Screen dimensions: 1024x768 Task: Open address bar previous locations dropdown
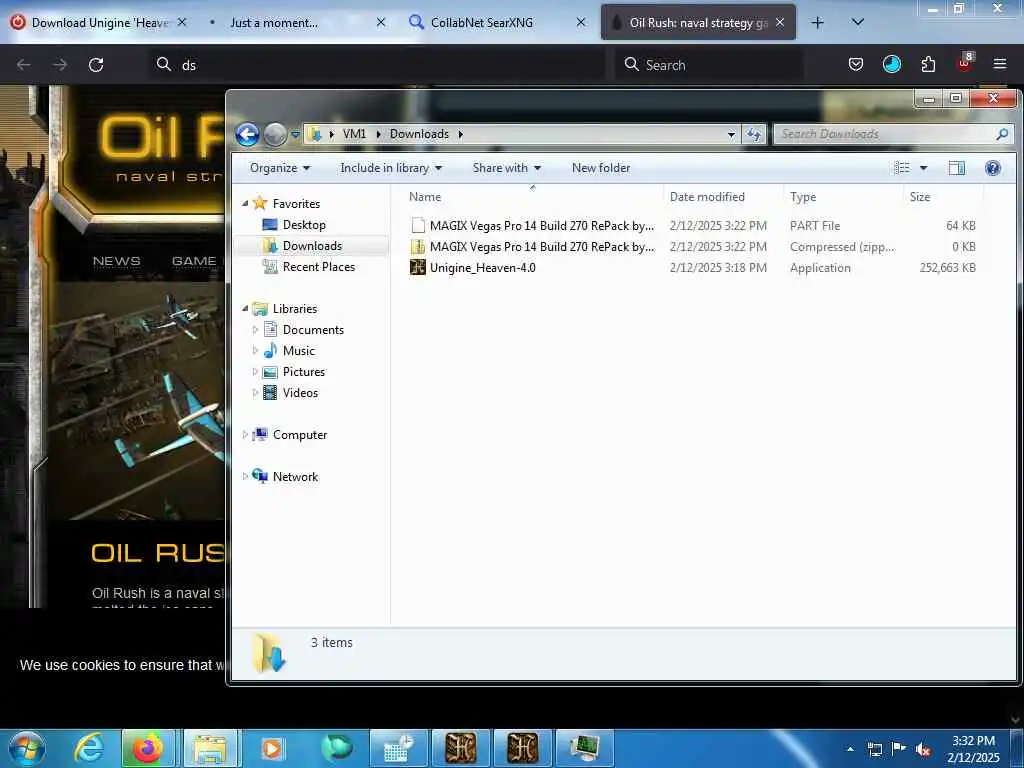pyautogui.click(x=731, y=135)
